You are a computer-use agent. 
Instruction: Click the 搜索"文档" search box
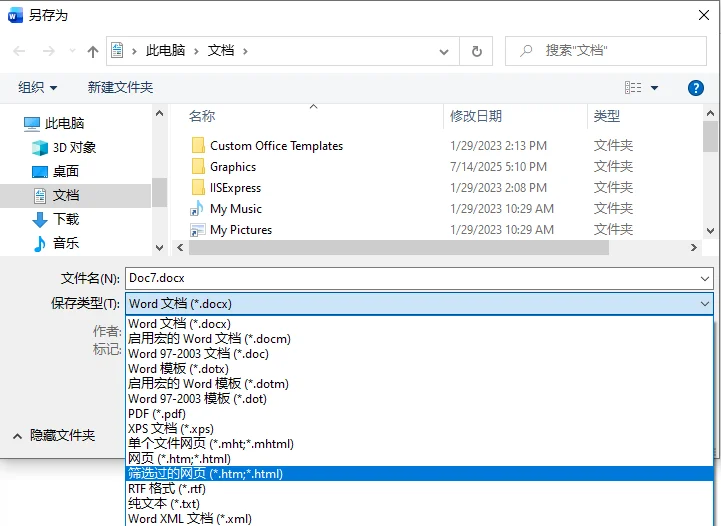[x=606, y=51]
